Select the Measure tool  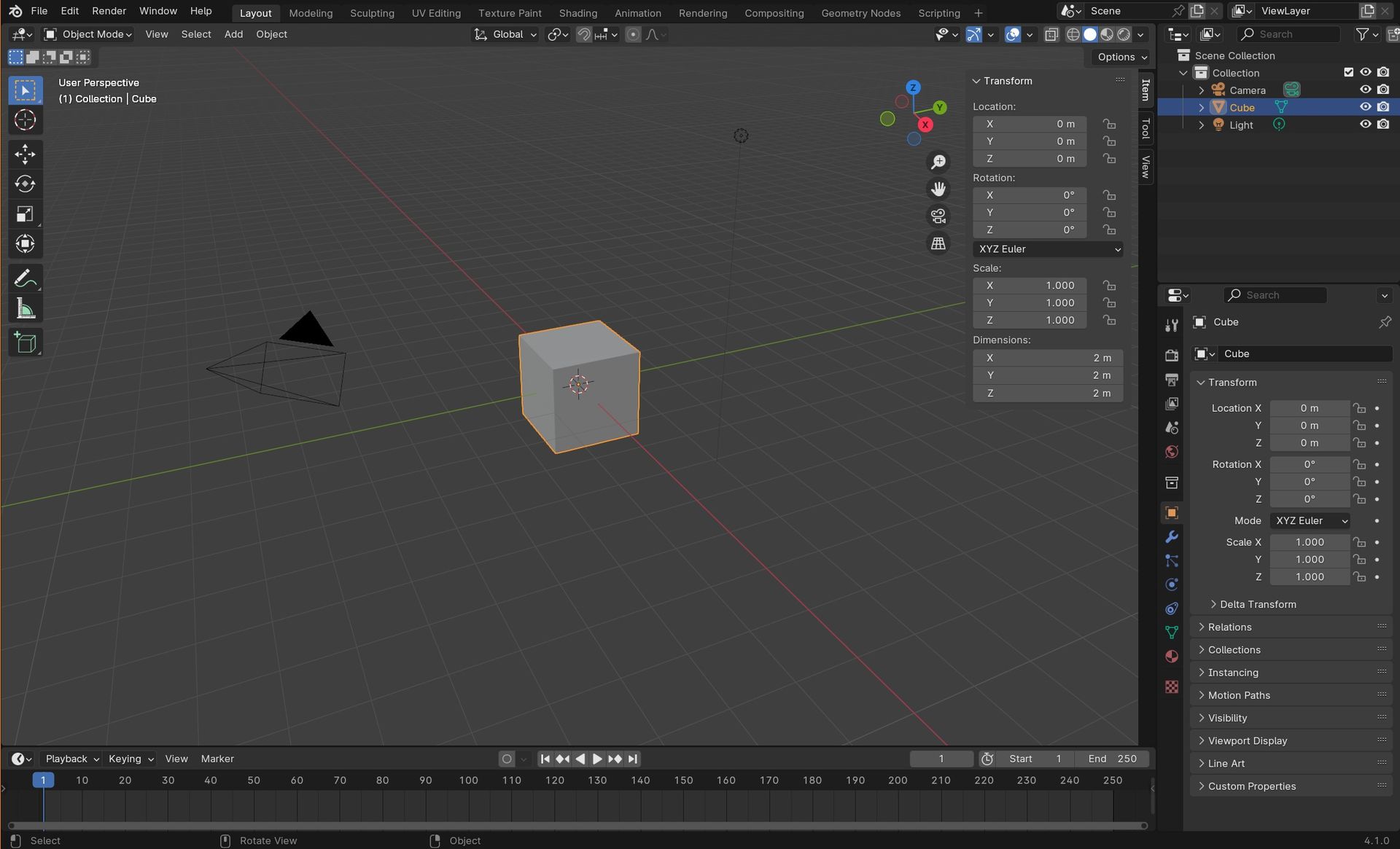tap(25, 308)
